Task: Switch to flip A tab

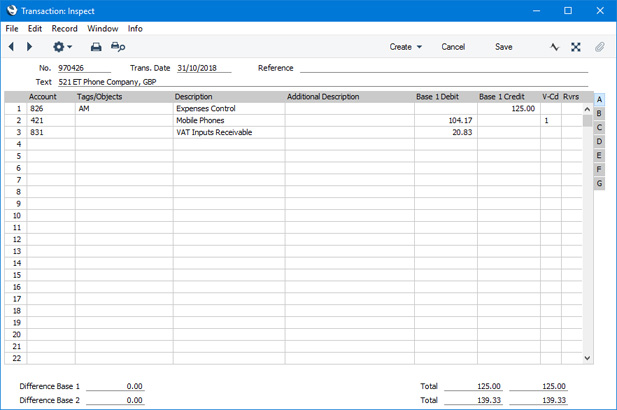Action: tap(599, 100)
